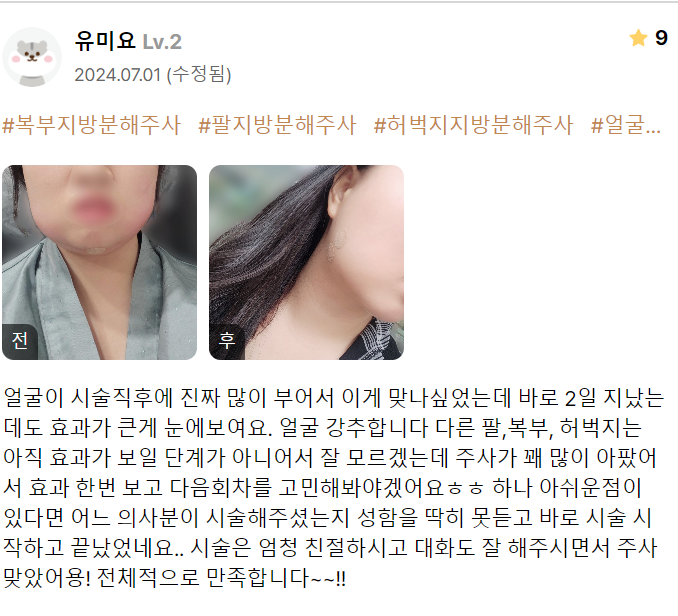Click the (수정됨) edited label
Screen dimensions: 678x616
pos(199,75)
